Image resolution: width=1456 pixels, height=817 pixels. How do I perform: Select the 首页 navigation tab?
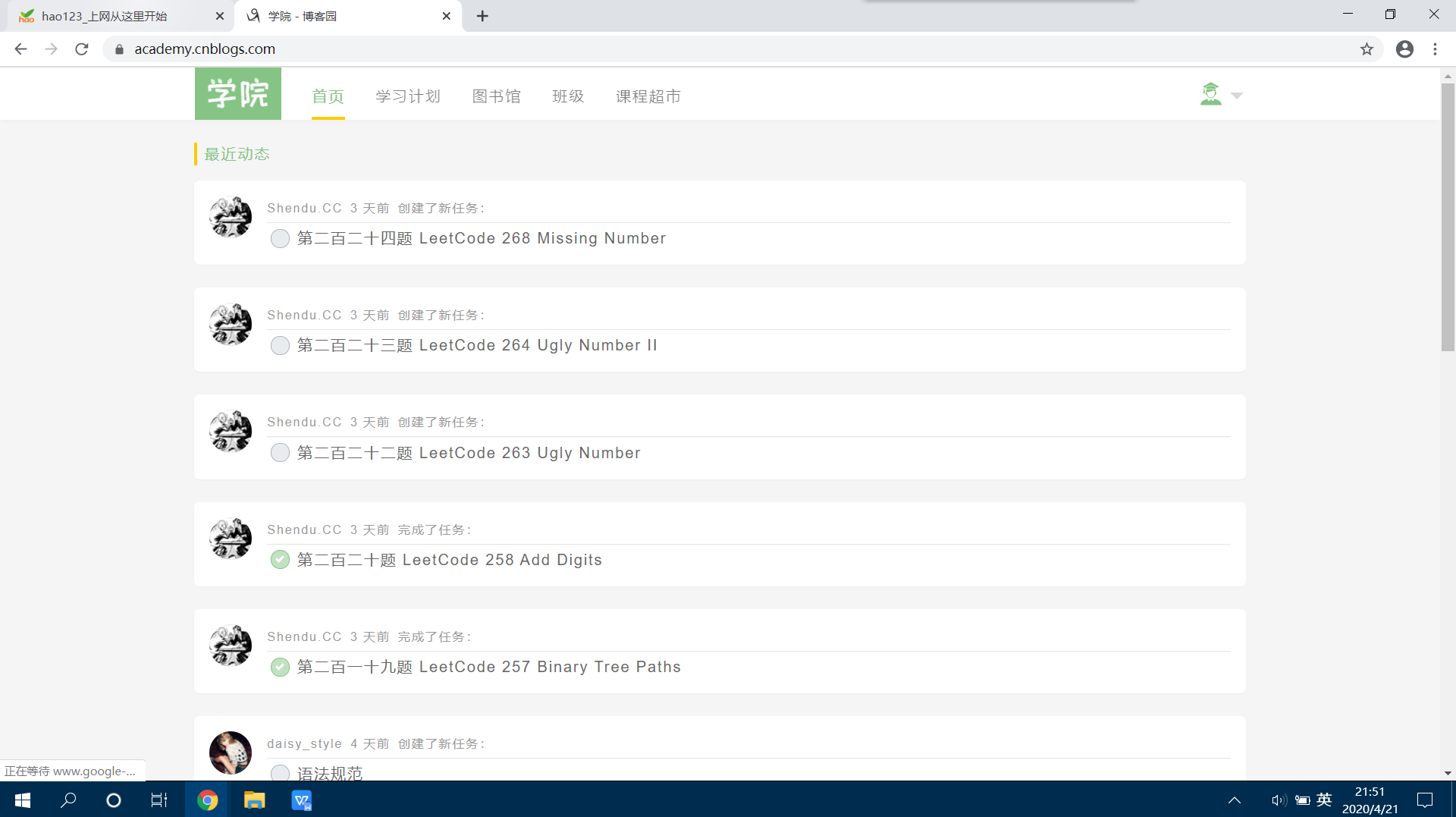point(328,96)
